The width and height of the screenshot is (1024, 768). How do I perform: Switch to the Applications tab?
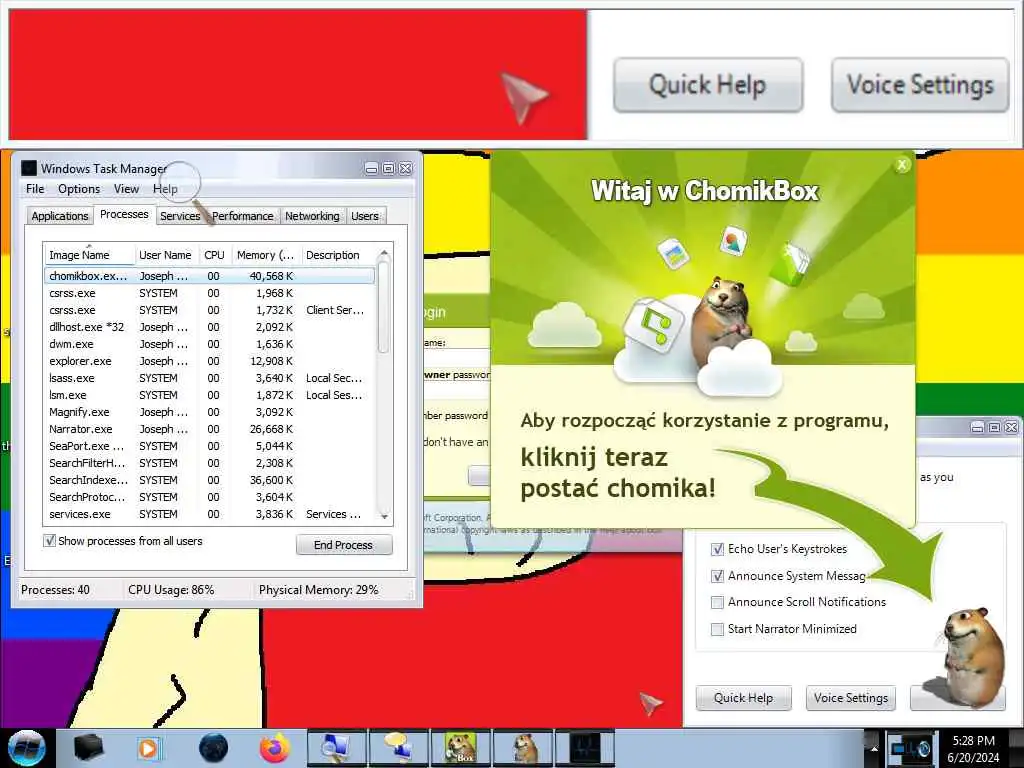[59, 216]
